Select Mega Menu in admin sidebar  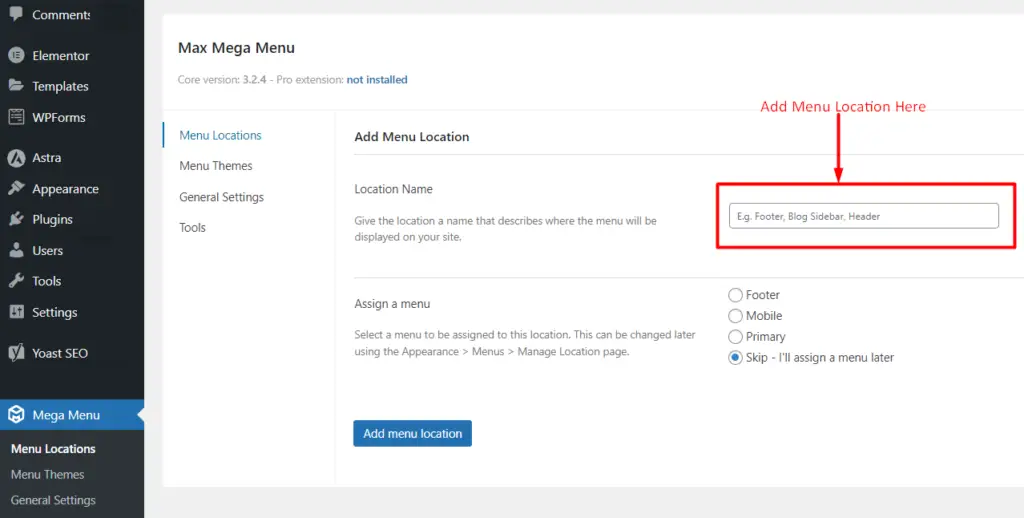[72, 415]
